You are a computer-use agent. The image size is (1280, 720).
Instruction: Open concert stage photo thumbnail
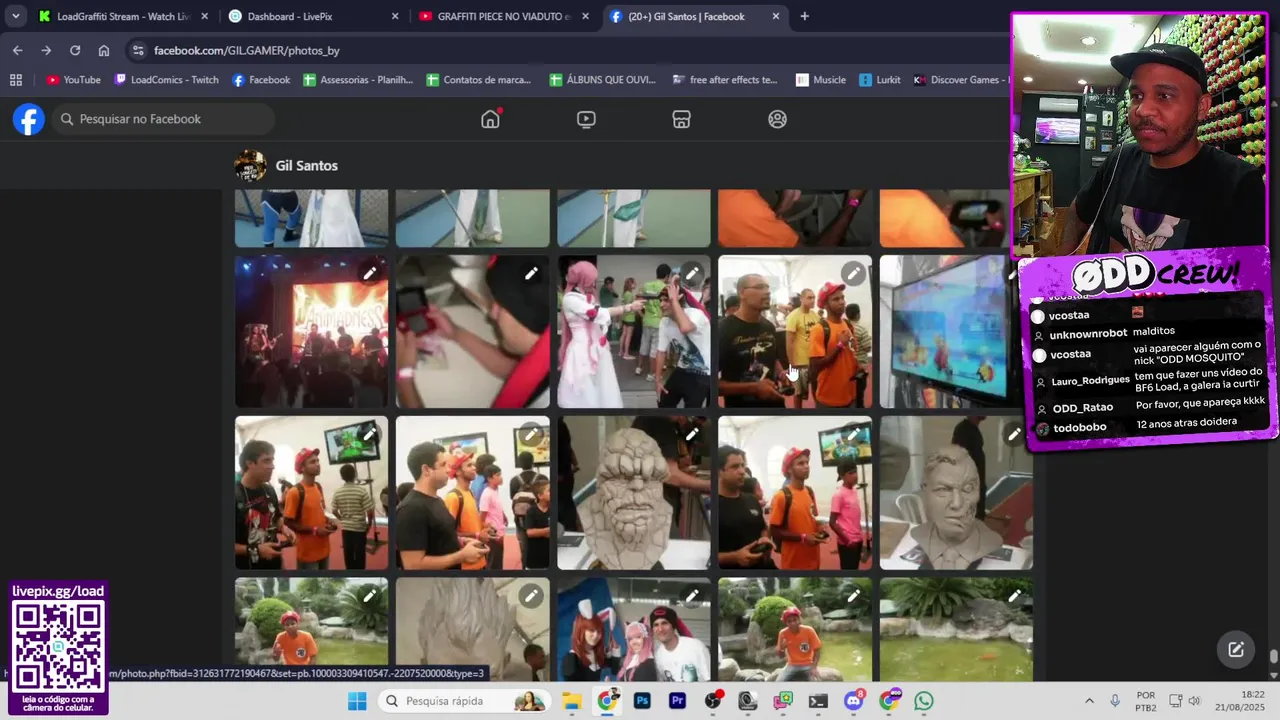pyautogui.click(x=311, y=332)
